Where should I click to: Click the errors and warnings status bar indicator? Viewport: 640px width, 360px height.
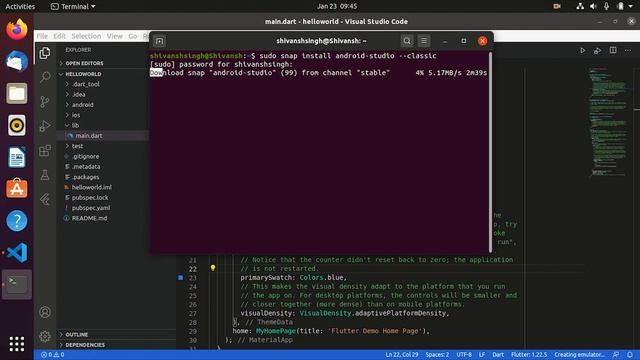point(53,355)
